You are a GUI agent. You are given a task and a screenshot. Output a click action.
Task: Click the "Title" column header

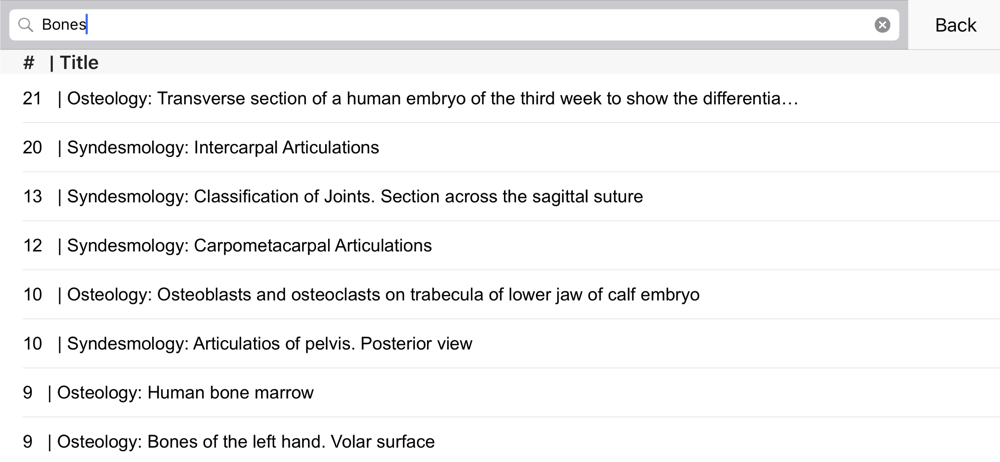[x=79, y=63]
